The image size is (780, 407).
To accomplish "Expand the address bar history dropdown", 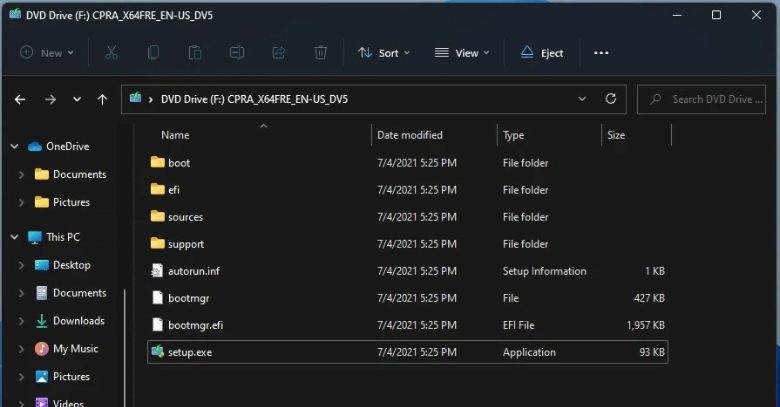I will [x=582, y=99].
